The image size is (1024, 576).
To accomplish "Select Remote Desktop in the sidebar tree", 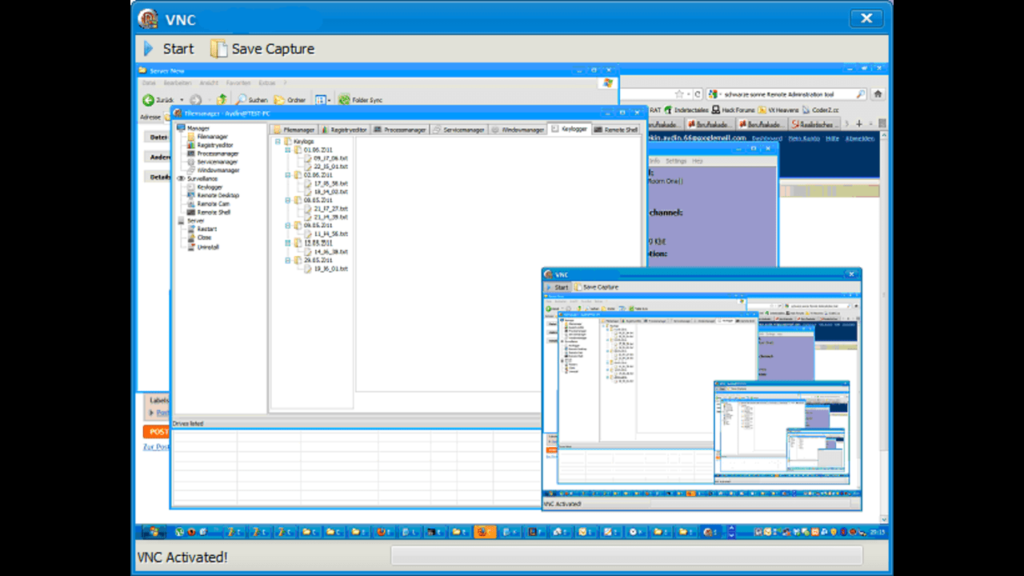I will coord(218,195).
